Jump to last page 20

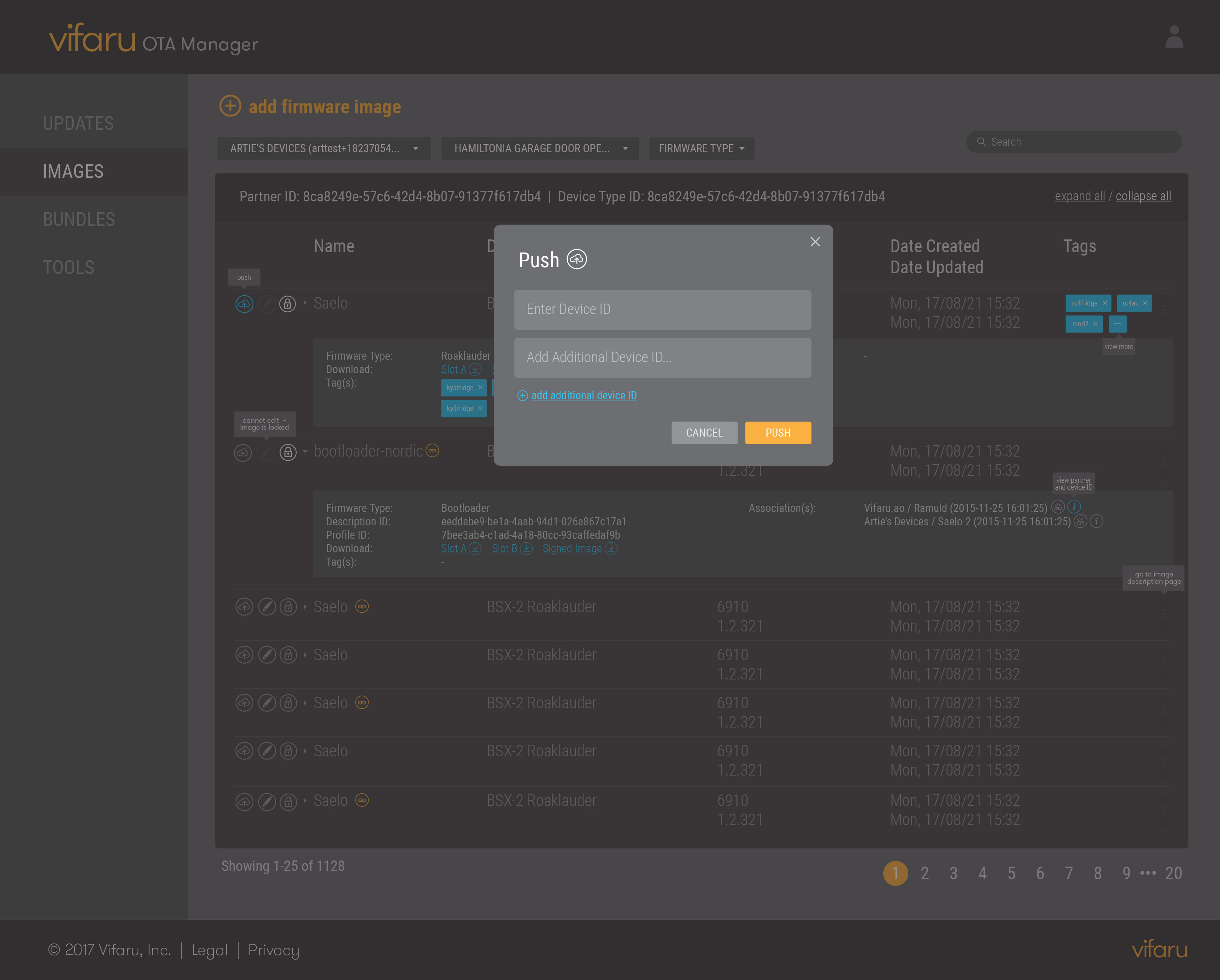1173,873
